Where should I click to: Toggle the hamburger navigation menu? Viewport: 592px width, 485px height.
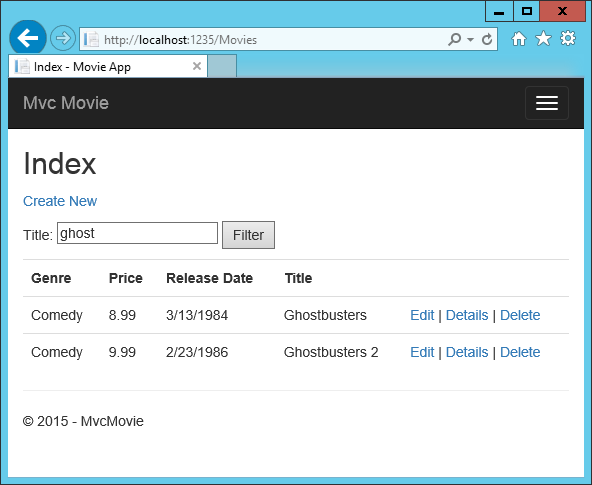coord(547,103)
